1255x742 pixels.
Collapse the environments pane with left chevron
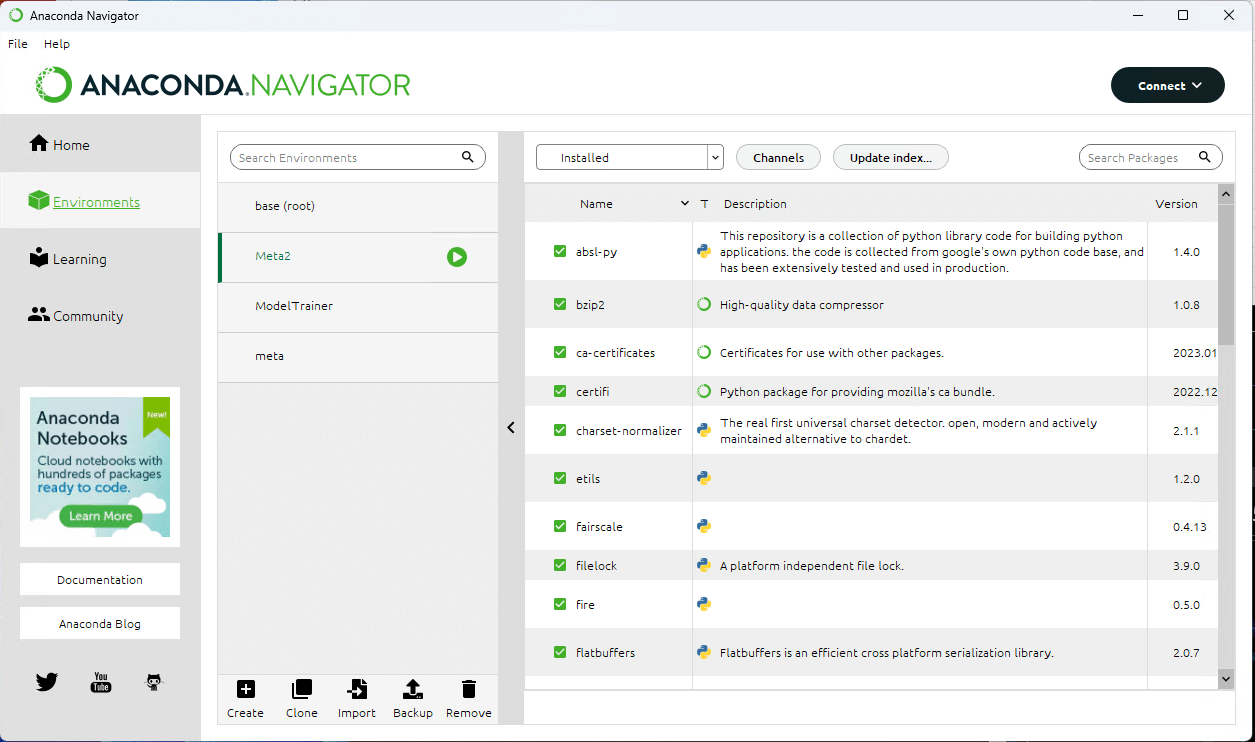(x=511, y=428)
